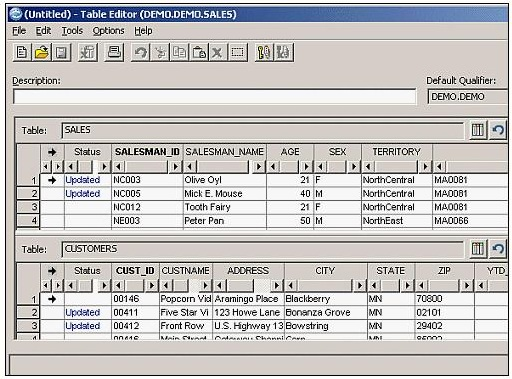Click right scroll arrow under AGE header
The width and height of the screenshot is (512, 379).
(x=306, y=166)
